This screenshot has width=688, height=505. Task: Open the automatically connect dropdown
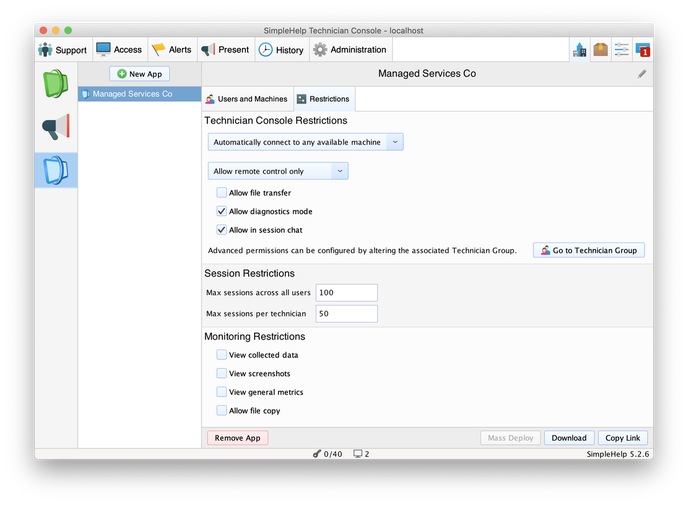[x=305, y=142]
